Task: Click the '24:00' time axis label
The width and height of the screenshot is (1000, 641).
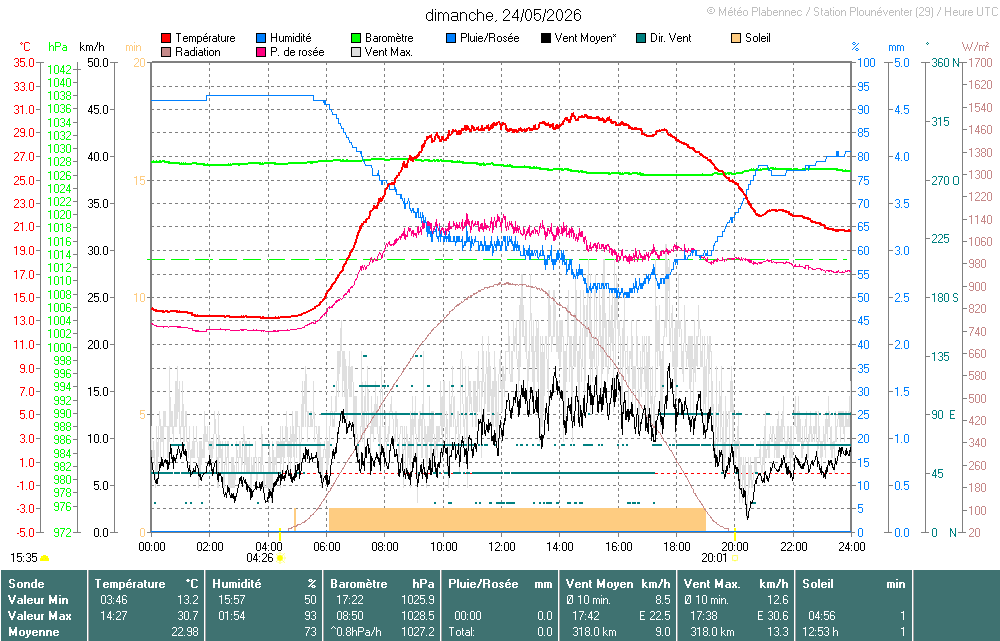Action: click(x=851, y=547)
